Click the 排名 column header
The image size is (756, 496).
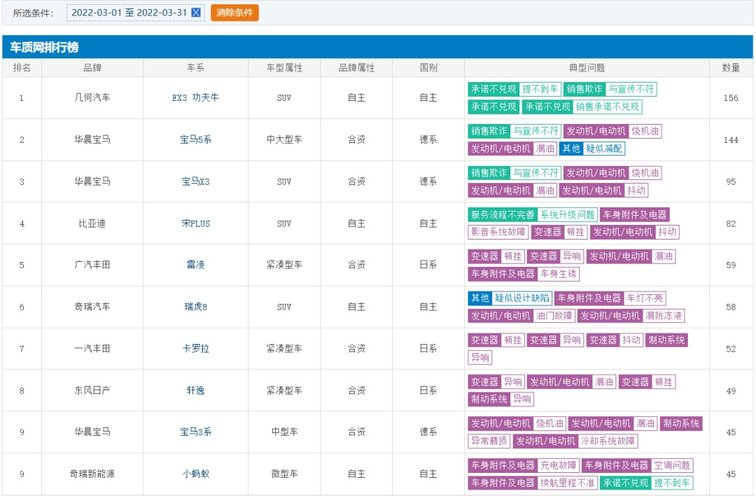(22, 67)
